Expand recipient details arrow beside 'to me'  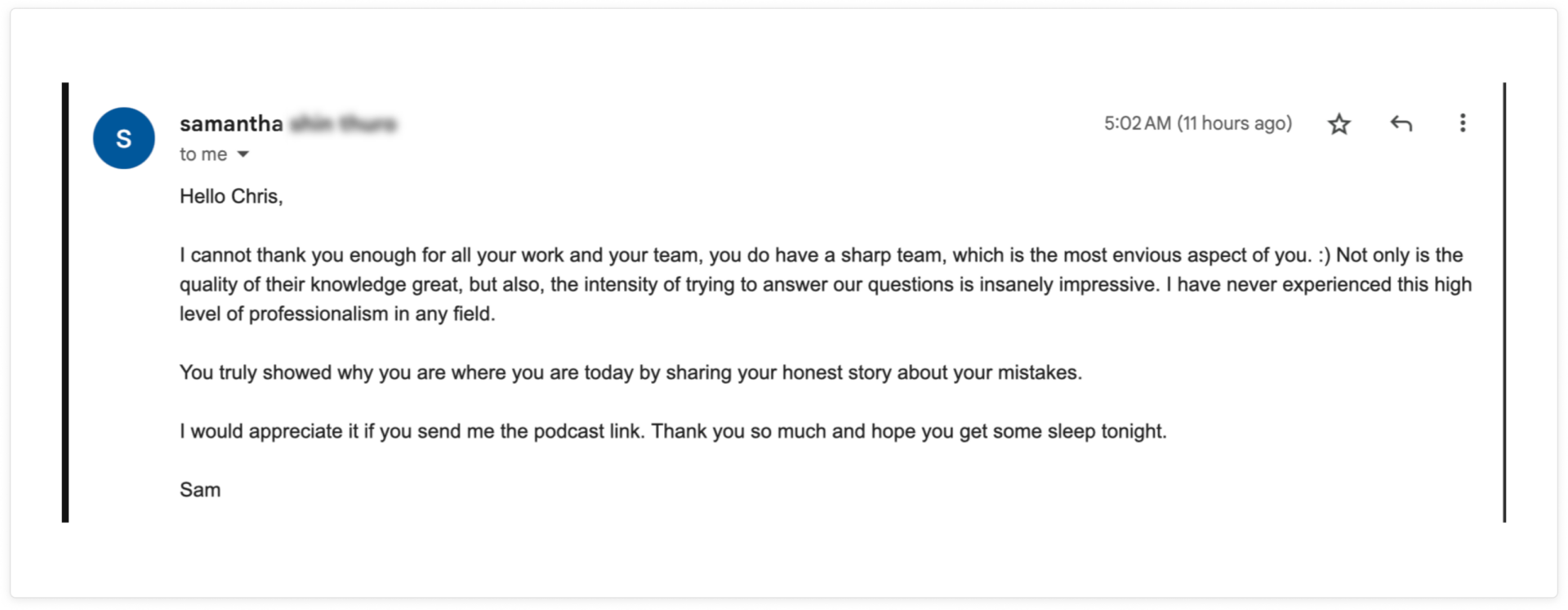click(243, 154)
